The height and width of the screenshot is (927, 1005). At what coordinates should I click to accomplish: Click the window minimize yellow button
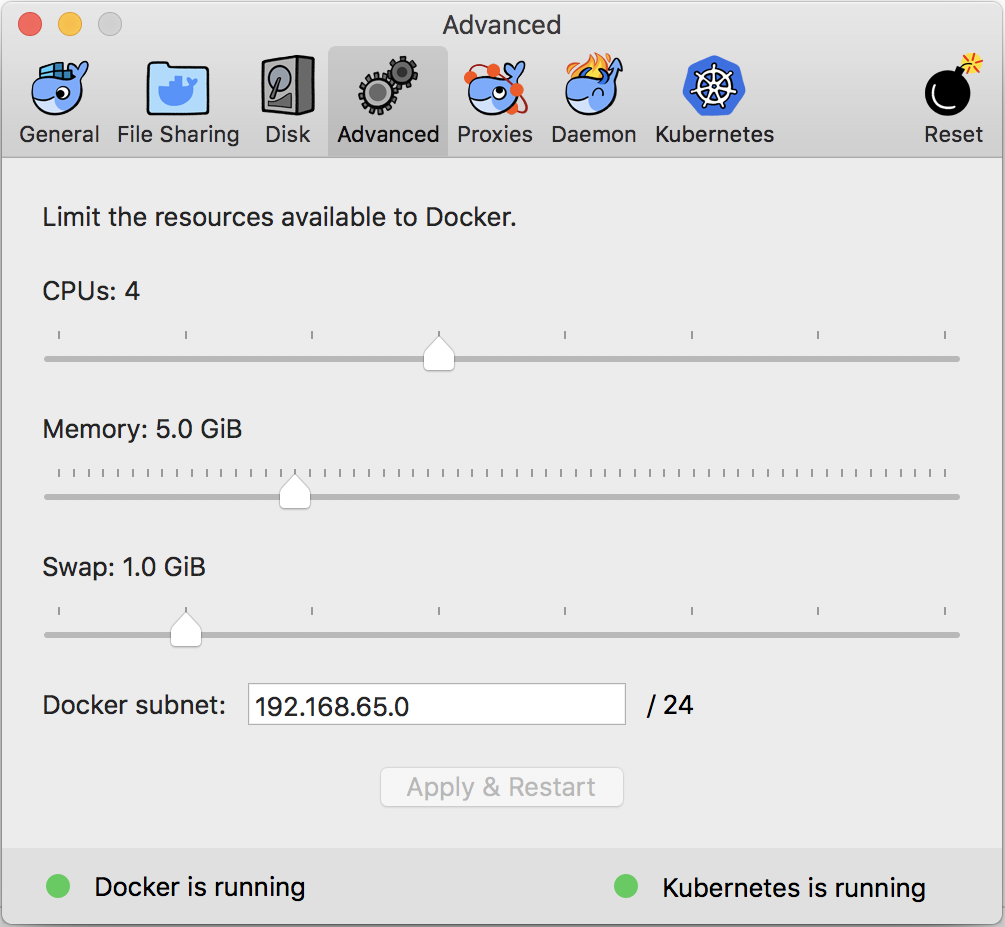[x=70, y=24]
